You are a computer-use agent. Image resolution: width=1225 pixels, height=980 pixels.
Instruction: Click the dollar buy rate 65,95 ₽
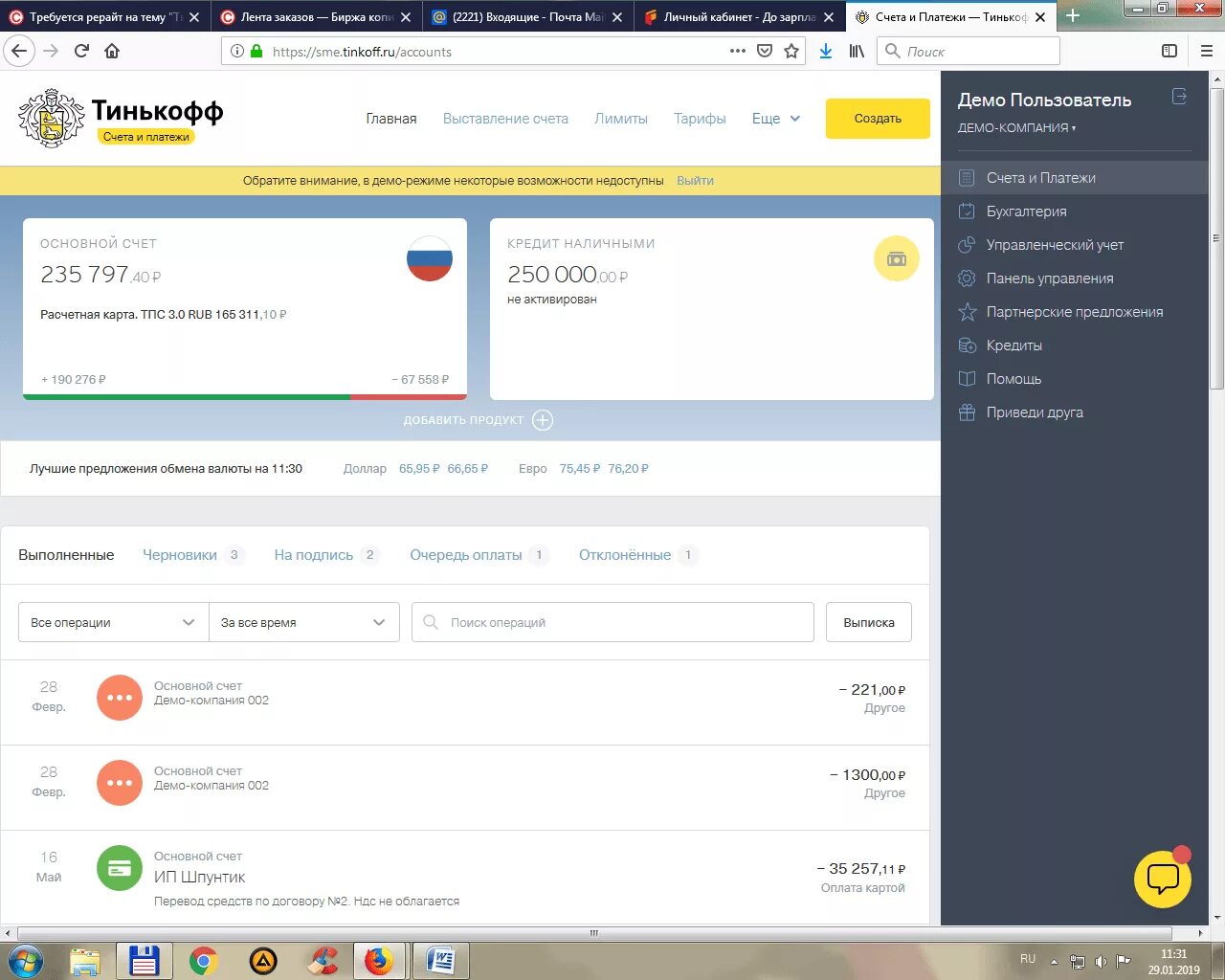[x=419, y=469]
